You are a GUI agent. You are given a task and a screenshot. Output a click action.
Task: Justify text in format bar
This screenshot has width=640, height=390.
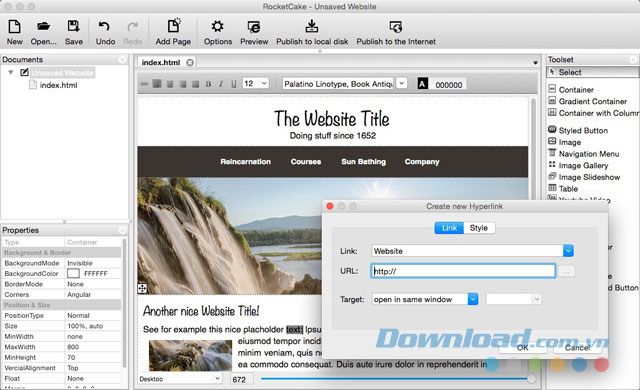pyautogui.click(x=196, y=84)
